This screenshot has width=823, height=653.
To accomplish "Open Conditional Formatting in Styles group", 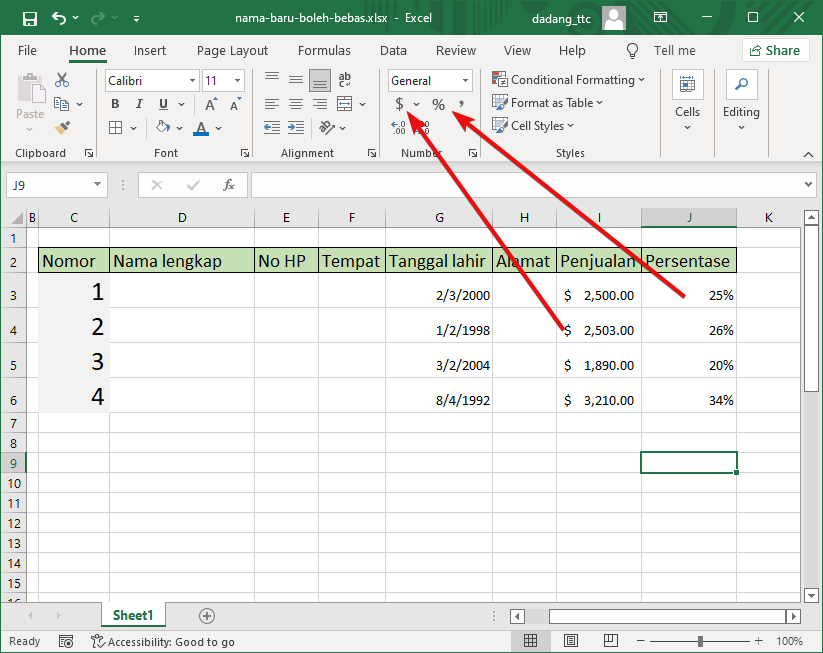I will tap(568, 79).
